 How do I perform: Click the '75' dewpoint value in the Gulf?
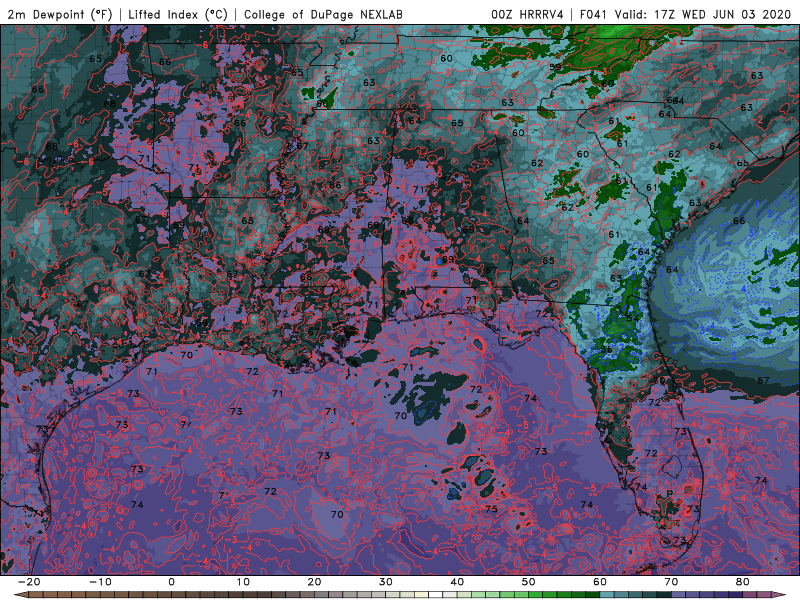[x=491, y=509]
